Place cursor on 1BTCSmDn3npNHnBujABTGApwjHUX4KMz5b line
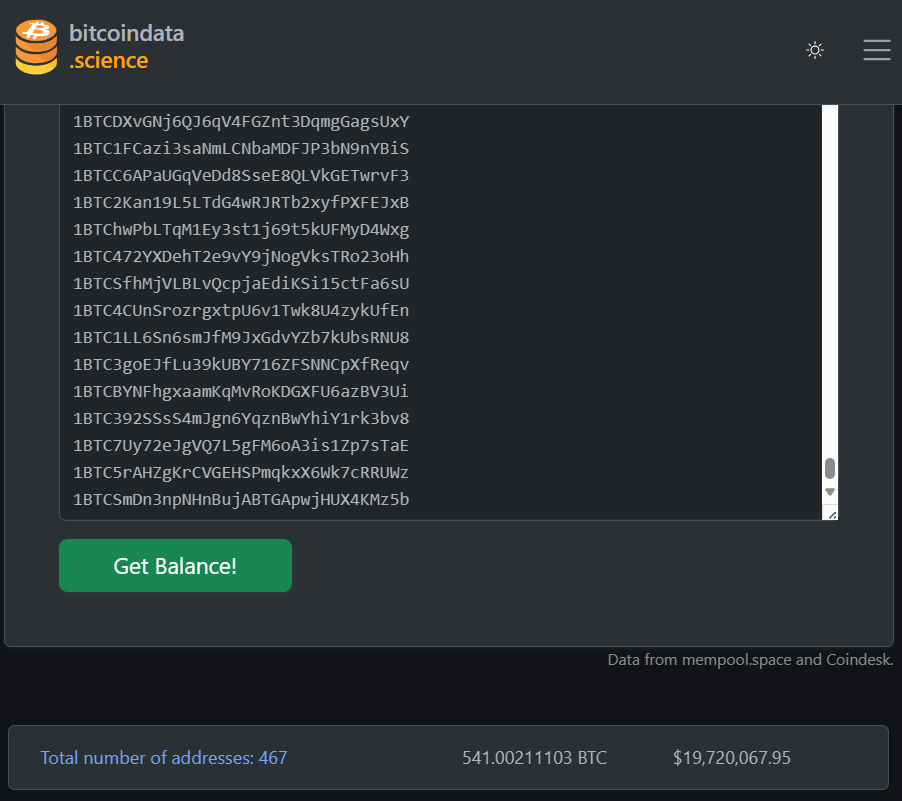Screen dimensions: 902x801 (241, 499)
